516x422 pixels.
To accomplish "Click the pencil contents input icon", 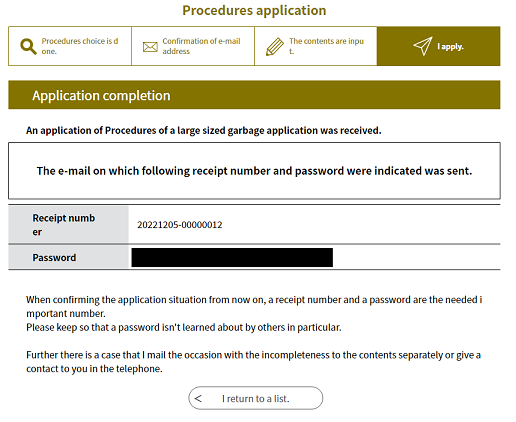I will 275,47.
